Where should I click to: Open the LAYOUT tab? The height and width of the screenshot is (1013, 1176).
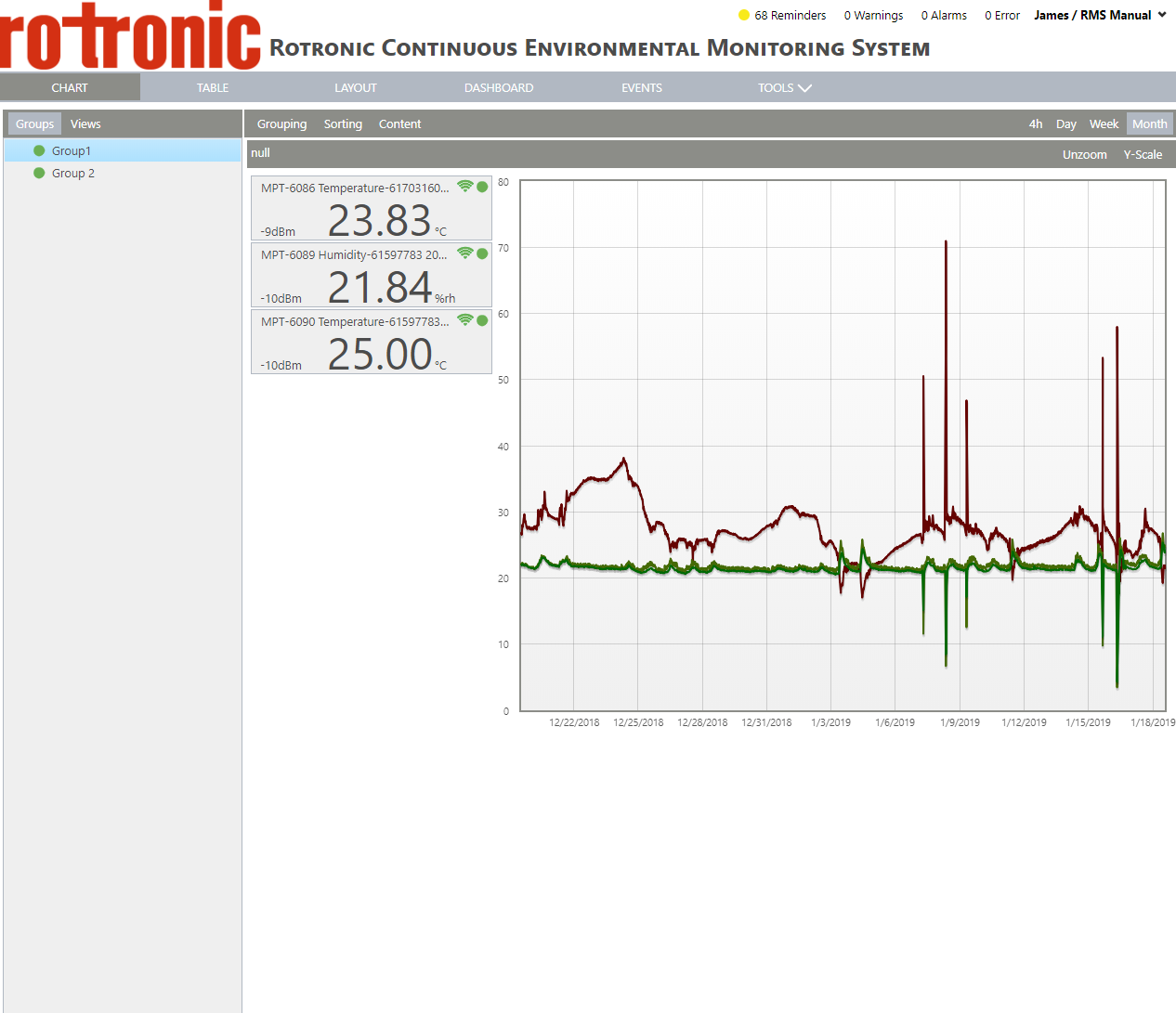[x=356, y=88]
